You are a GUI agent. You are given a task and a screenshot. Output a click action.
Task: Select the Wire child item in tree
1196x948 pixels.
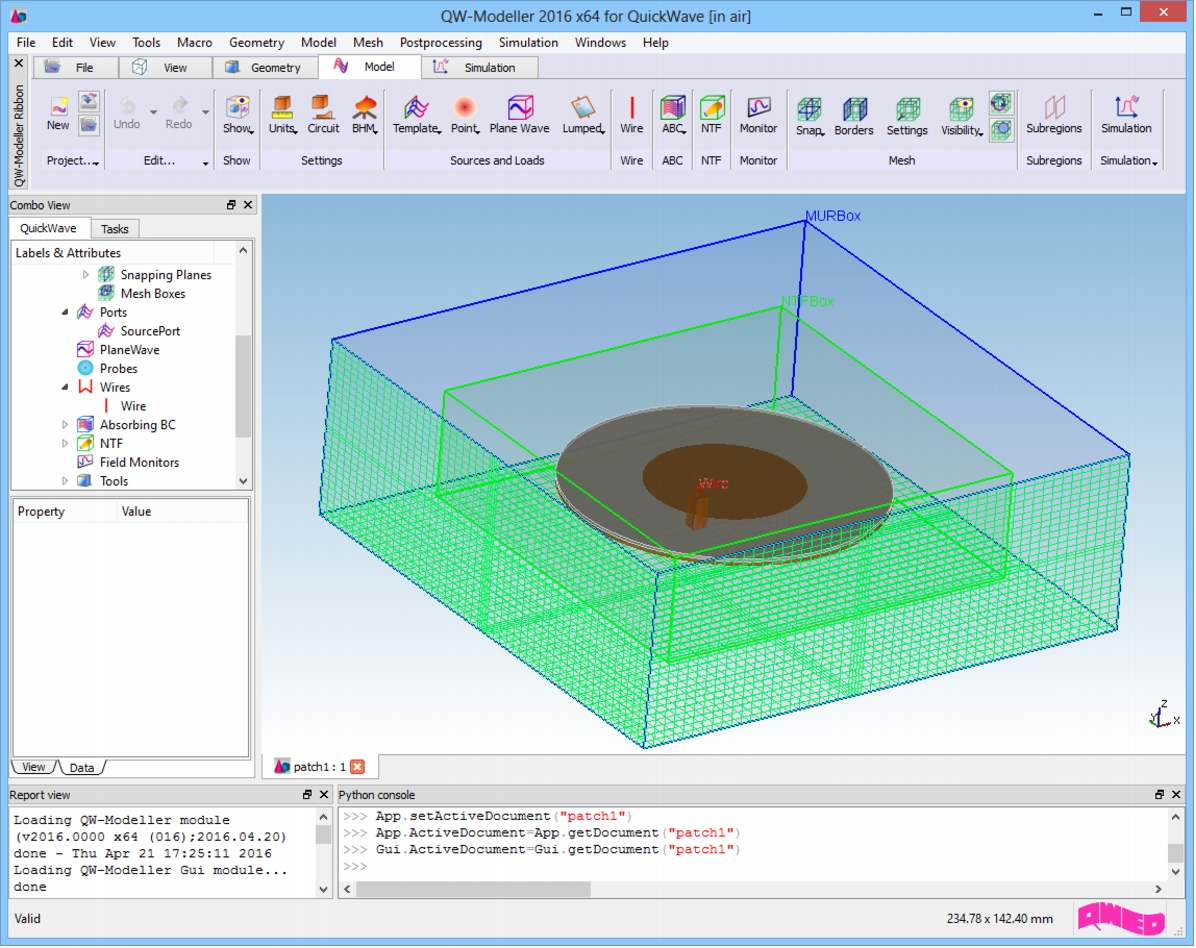pos(133,406)
